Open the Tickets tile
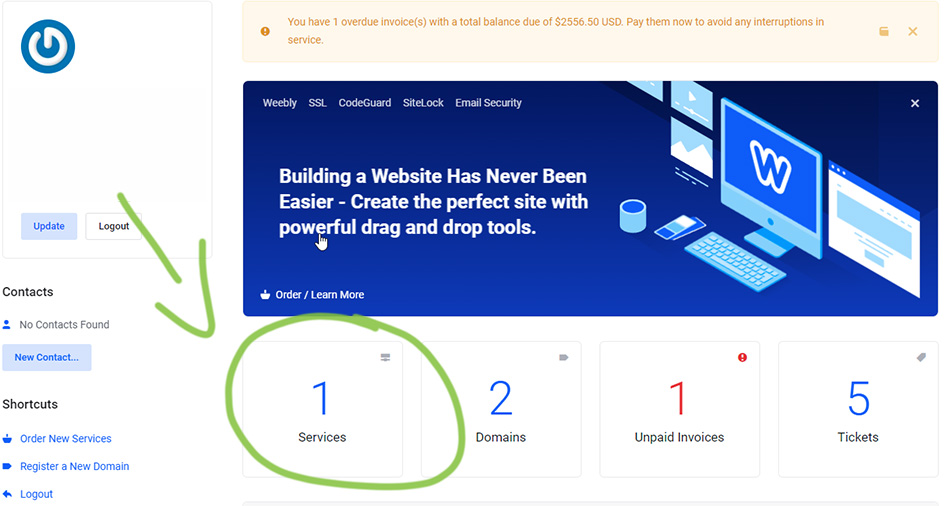 pyautogui.click(x=858, y=409)
